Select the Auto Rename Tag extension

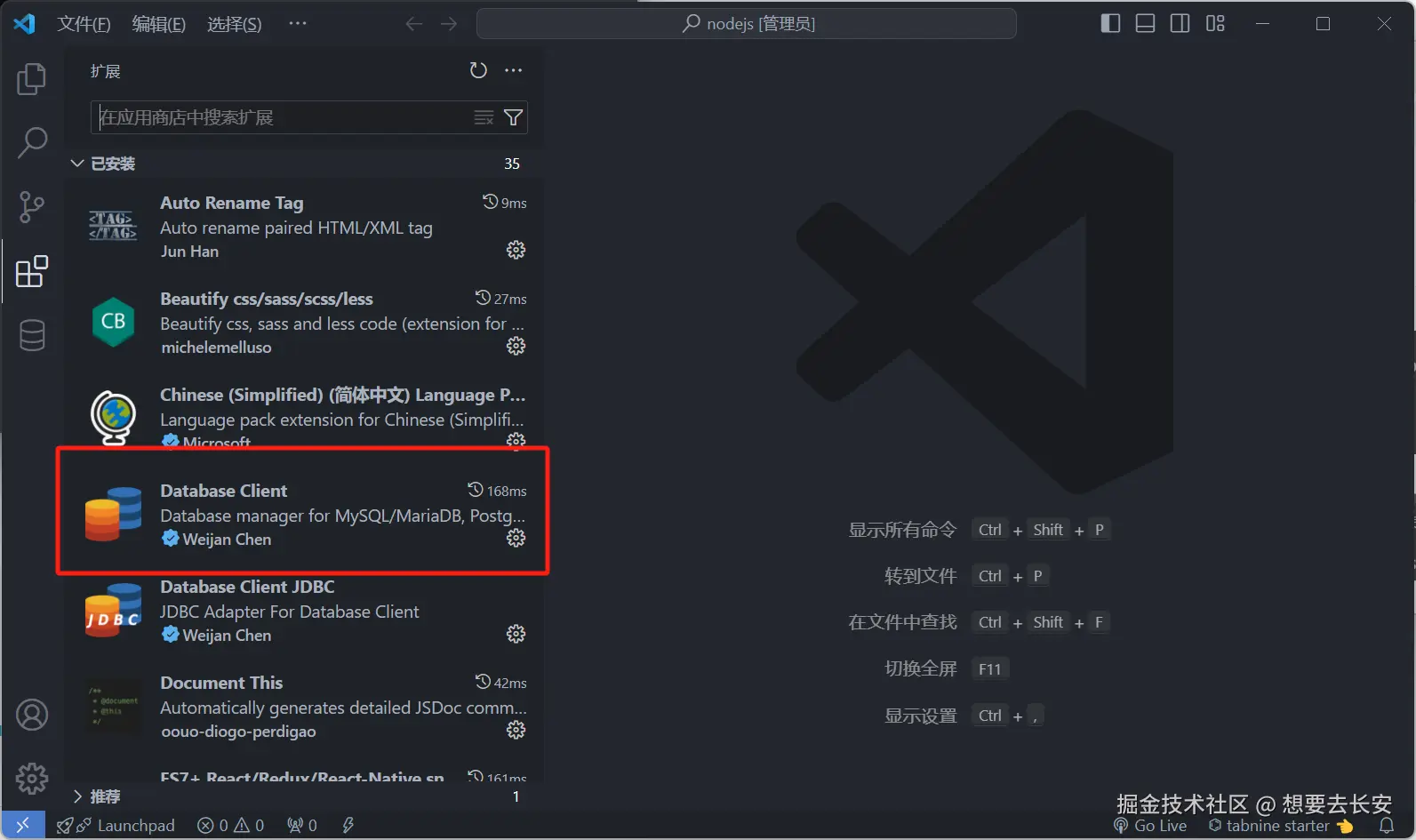[x=302, y=227]
